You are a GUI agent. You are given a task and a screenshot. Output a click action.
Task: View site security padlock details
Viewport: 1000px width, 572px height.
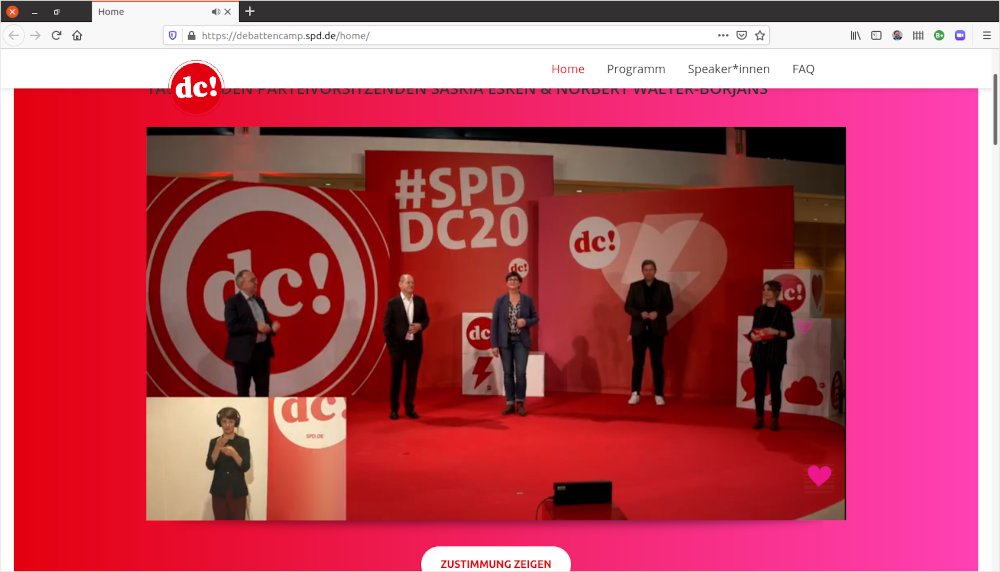(191, 36)
